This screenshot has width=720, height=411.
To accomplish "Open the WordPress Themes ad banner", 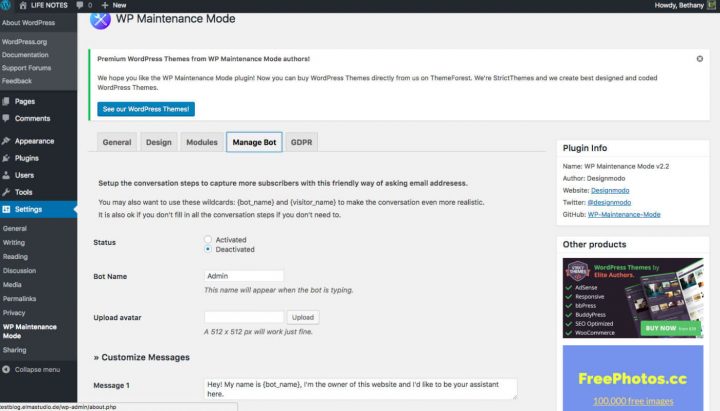I will point(633,298).
